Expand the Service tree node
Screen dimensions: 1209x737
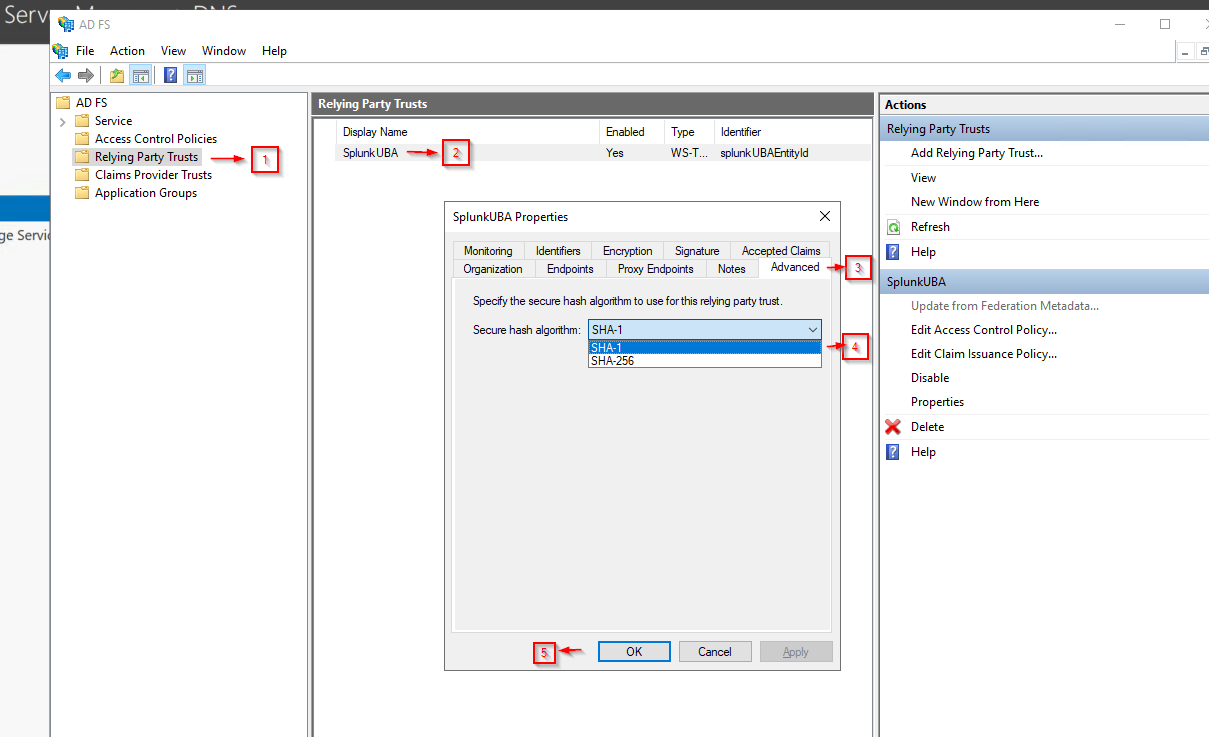[x=61, y=120]
